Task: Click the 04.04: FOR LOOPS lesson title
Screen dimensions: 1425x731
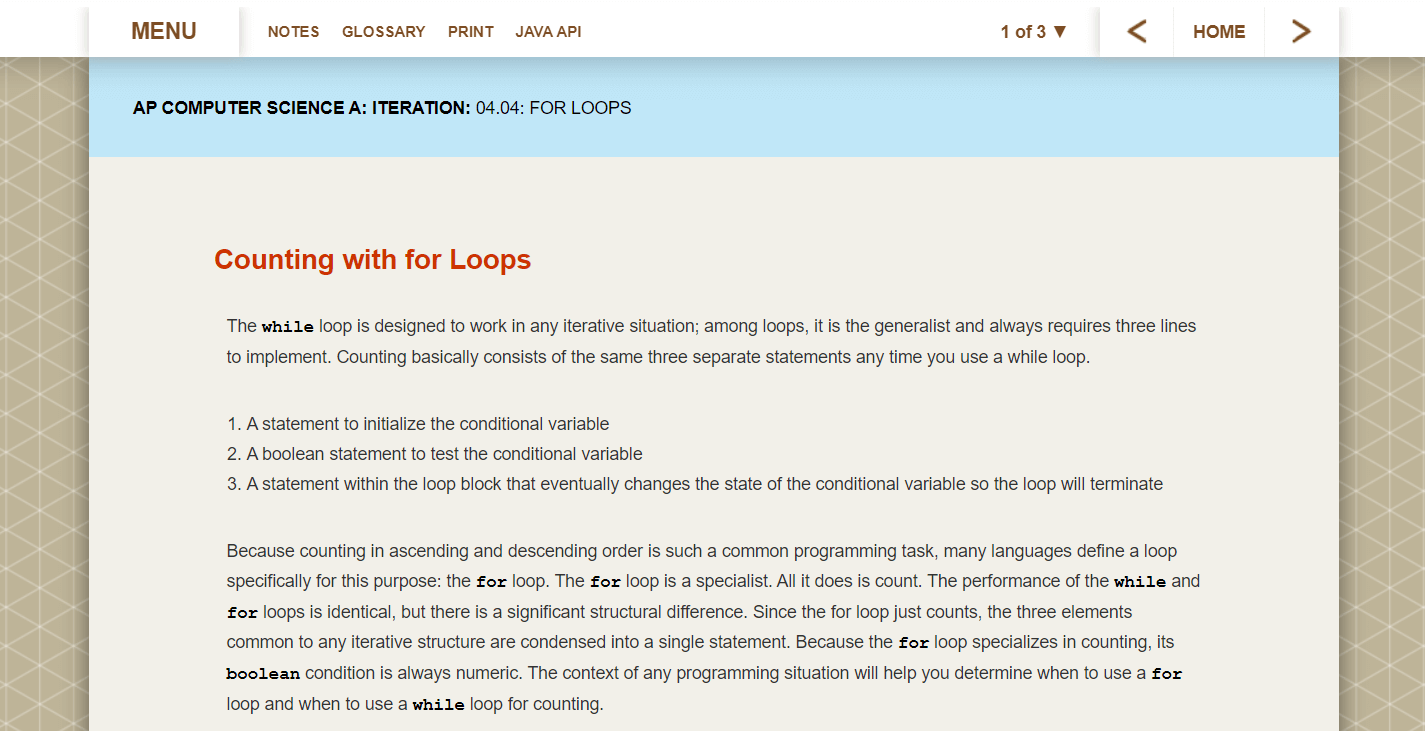Action: pos(554,108)
